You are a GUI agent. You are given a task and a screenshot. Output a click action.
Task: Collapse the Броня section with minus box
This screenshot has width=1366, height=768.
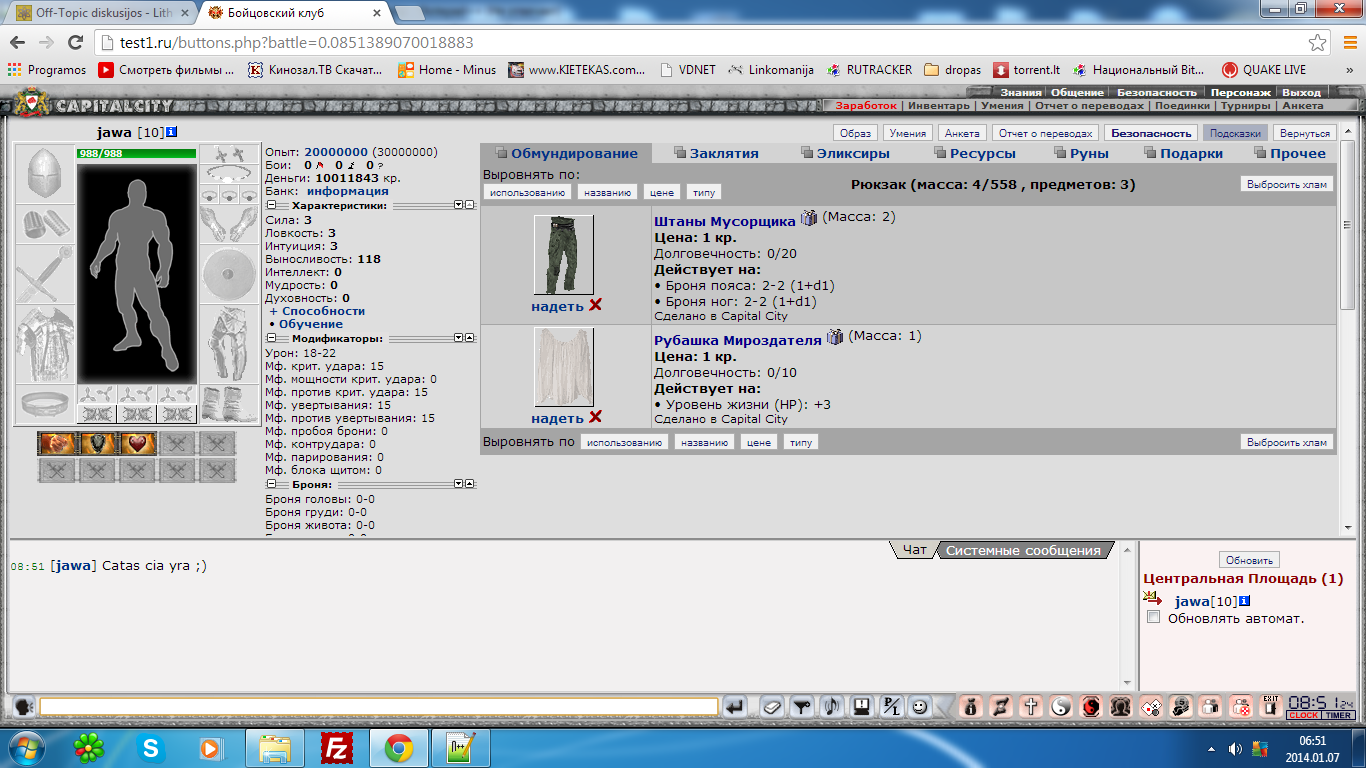pos(271,484)
